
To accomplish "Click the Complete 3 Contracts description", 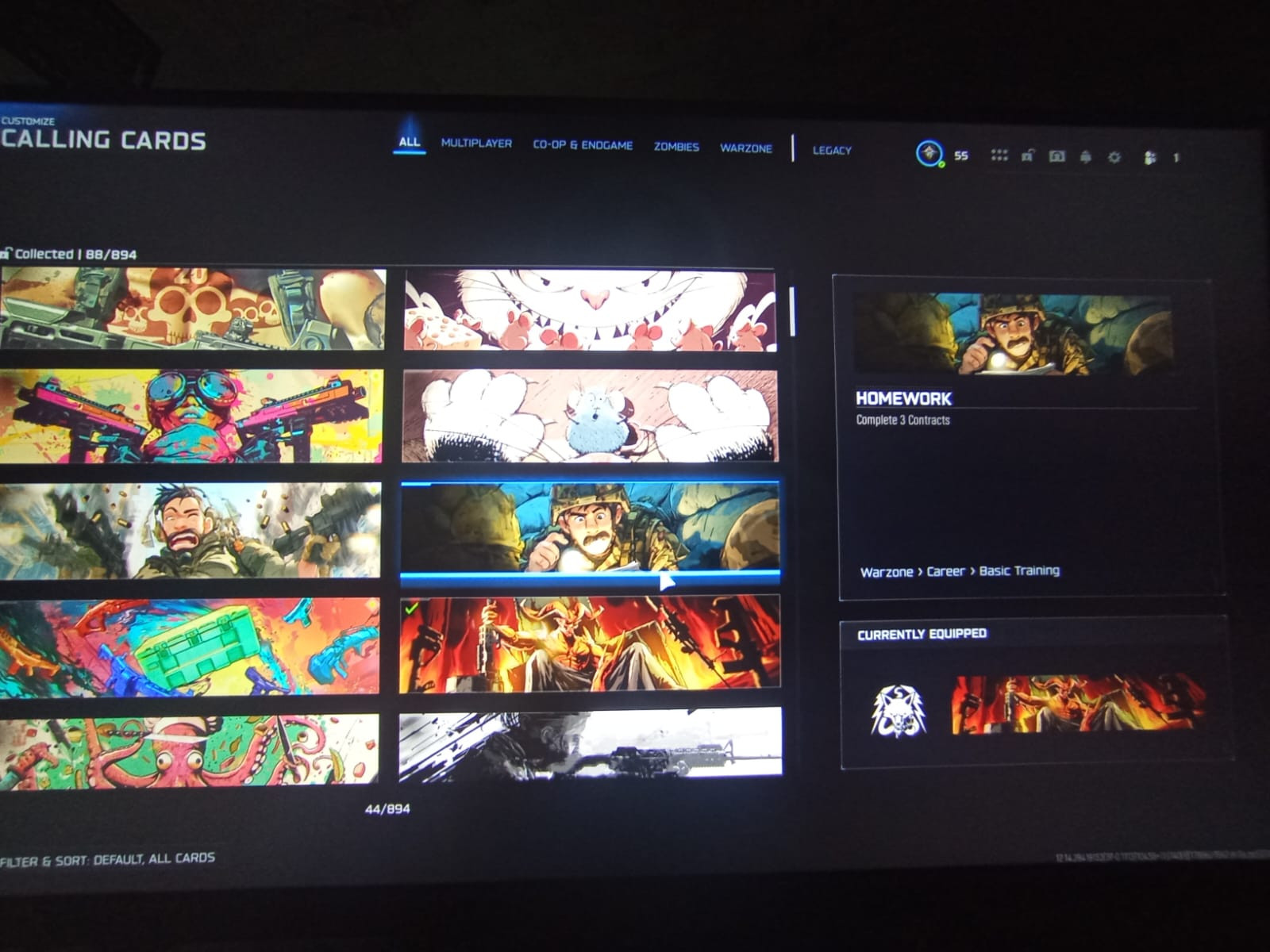I will (x=902, y=420).
